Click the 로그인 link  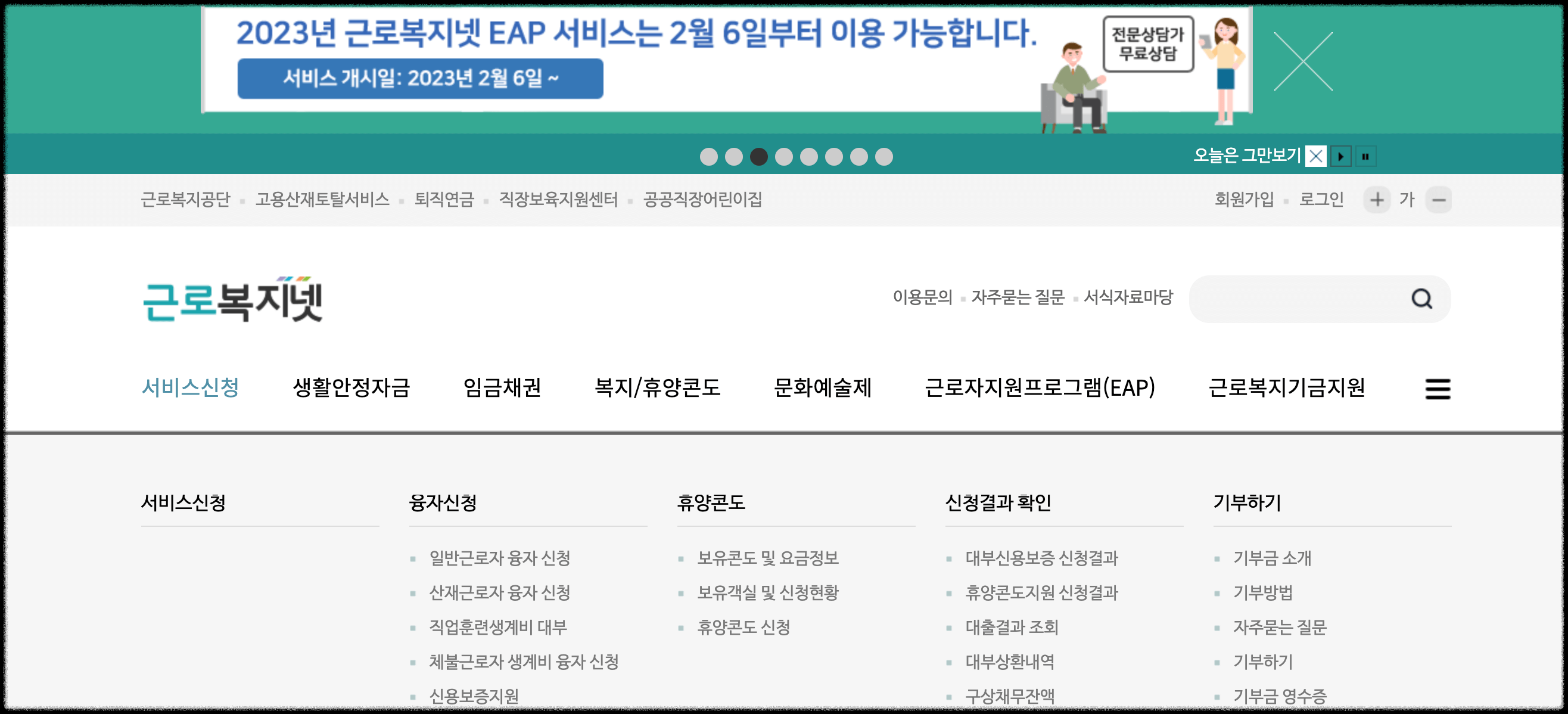[x=1321, y=200]
